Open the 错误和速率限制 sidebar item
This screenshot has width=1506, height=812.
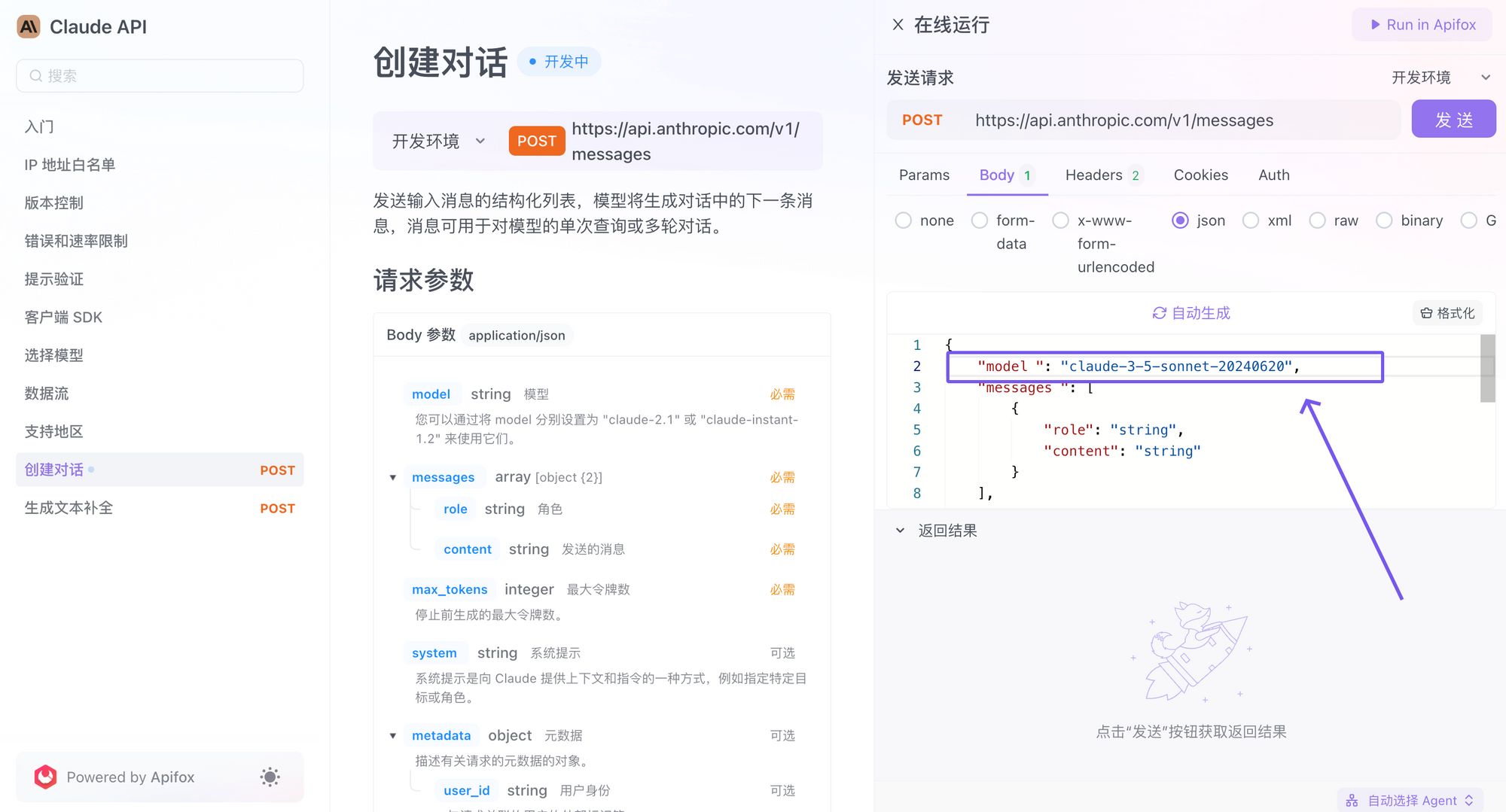tap(160, 242)
